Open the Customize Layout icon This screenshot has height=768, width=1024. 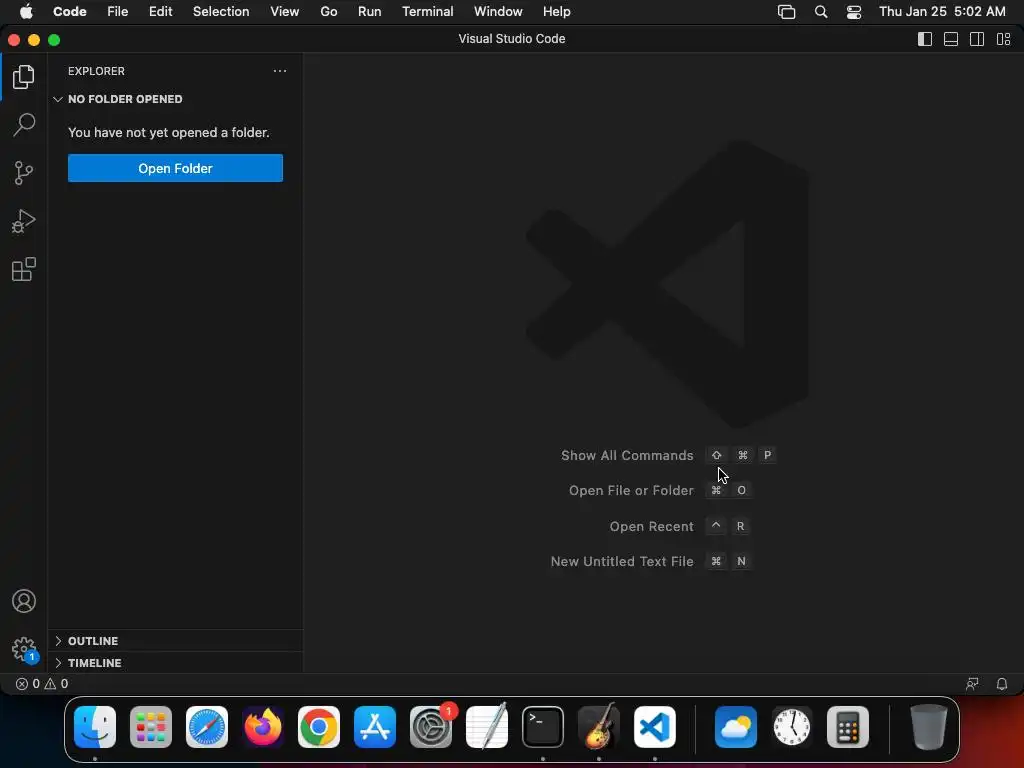1003,39
